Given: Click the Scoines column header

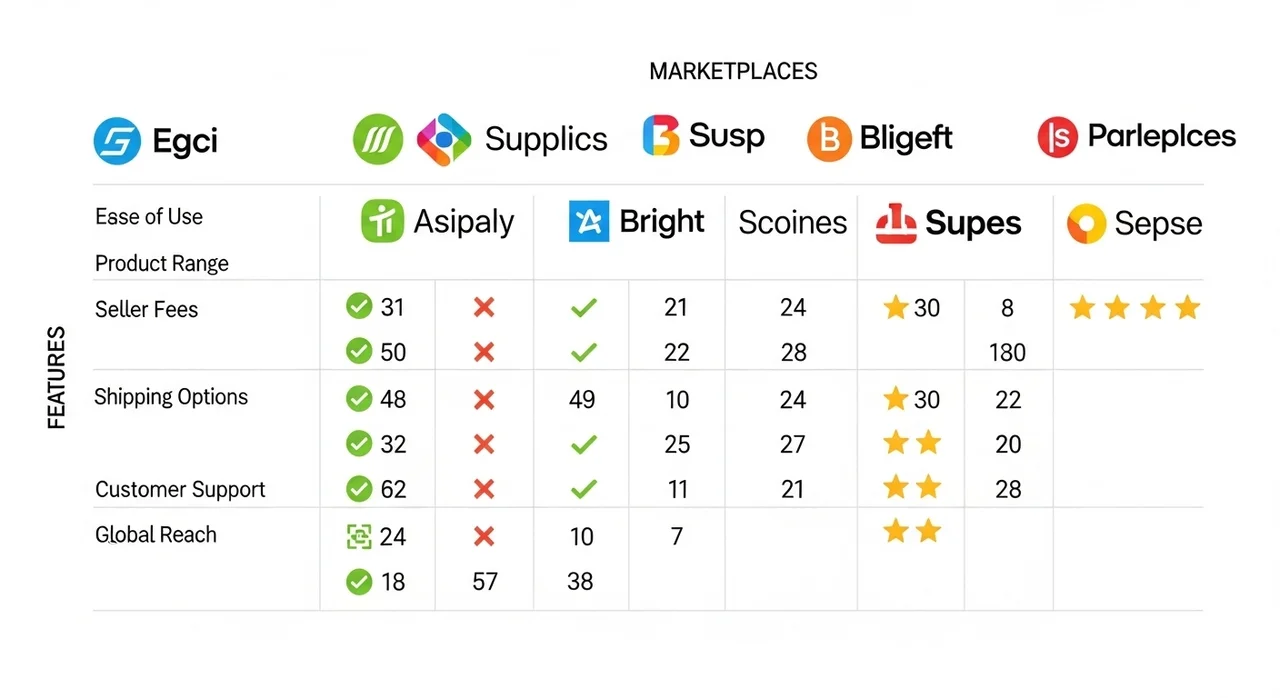Looking at the screenshot, I should (x=792, y=223).
